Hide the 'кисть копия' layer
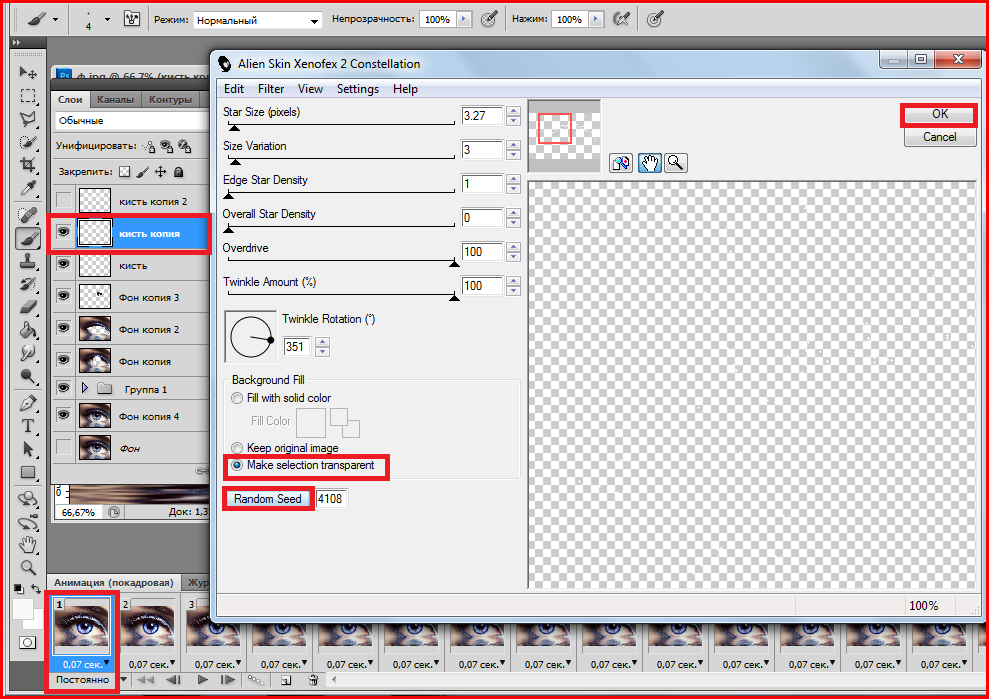The image size is (989, 699). click(64, 233)
